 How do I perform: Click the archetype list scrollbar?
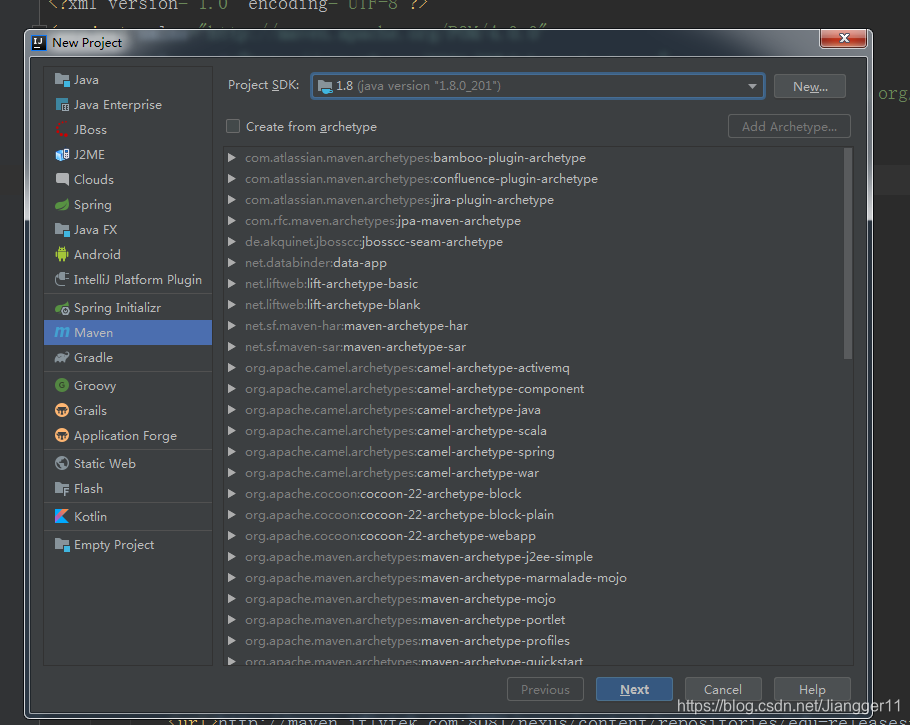coord(847,254)
